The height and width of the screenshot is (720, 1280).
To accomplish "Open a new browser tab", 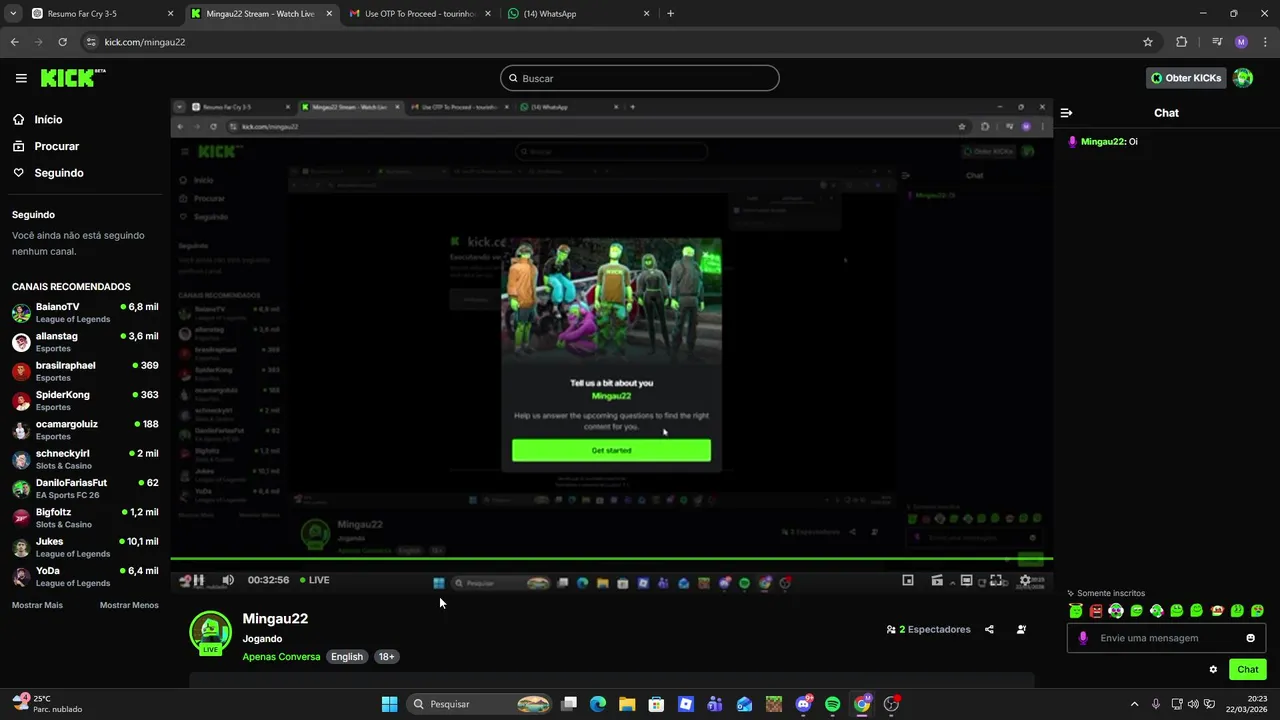I will click(670, 14).
